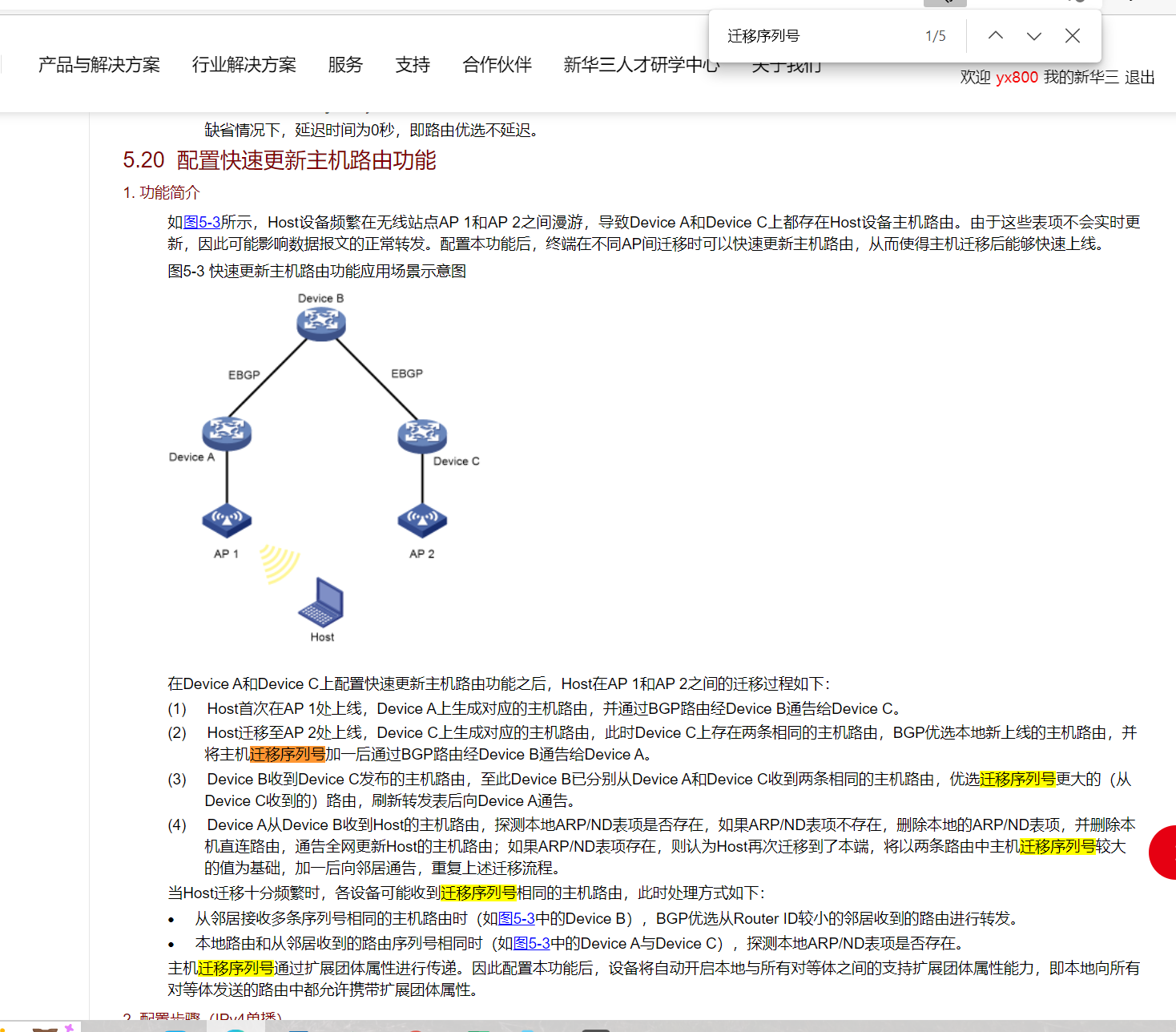Go to previous find match arrow
Screen dimensions: 1176x1032
click(x=996, y=35)
